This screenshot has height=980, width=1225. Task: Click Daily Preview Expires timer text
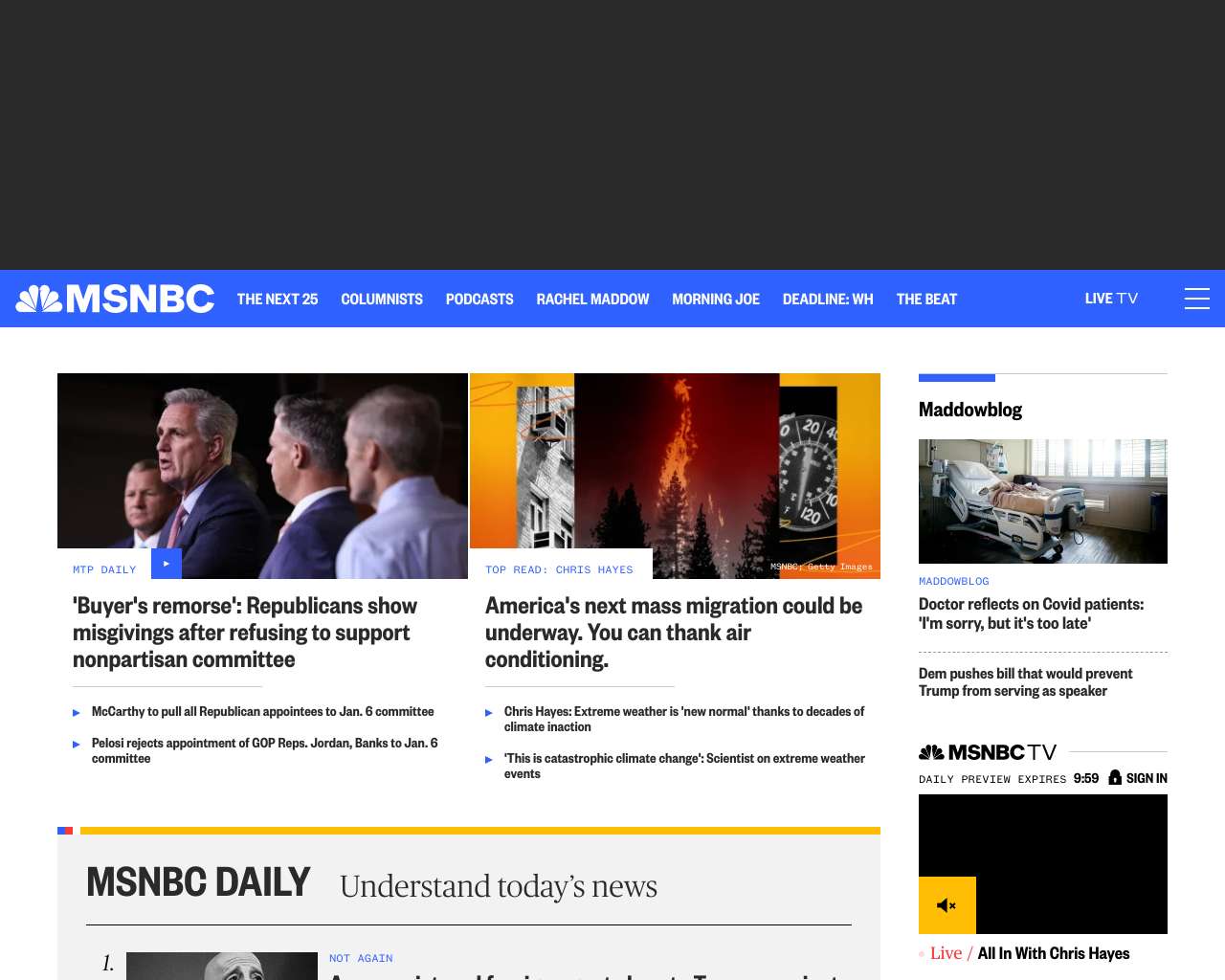(1009, 778)
